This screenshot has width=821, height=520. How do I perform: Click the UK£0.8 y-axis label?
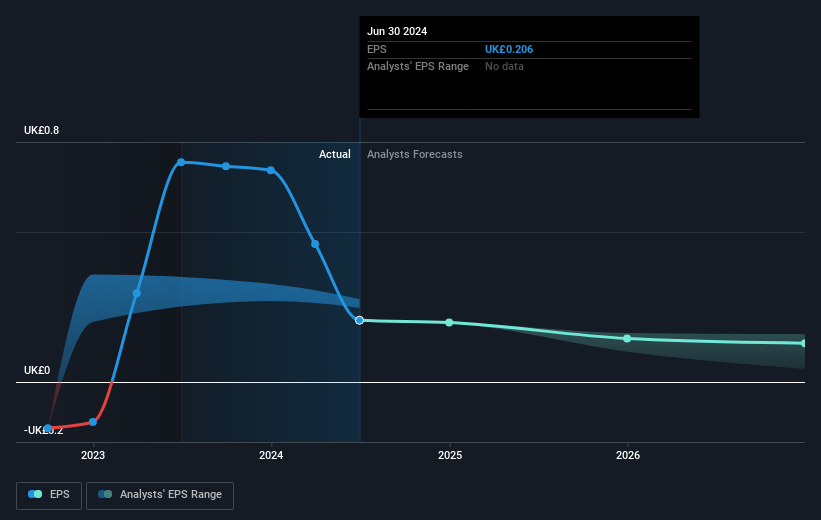pyautogui.click(x=41, y=130)
